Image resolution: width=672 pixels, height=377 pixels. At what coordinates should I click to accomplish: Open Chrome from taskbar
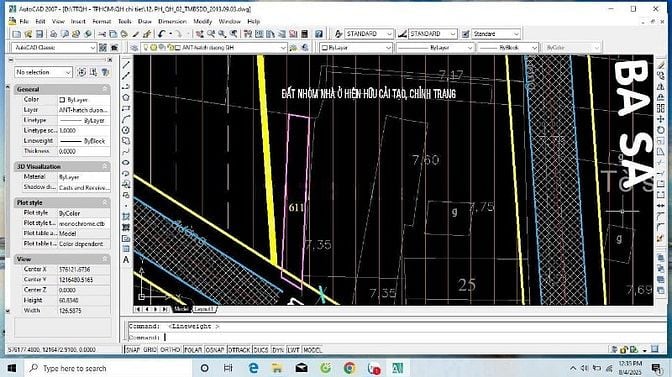click(349, 368)
